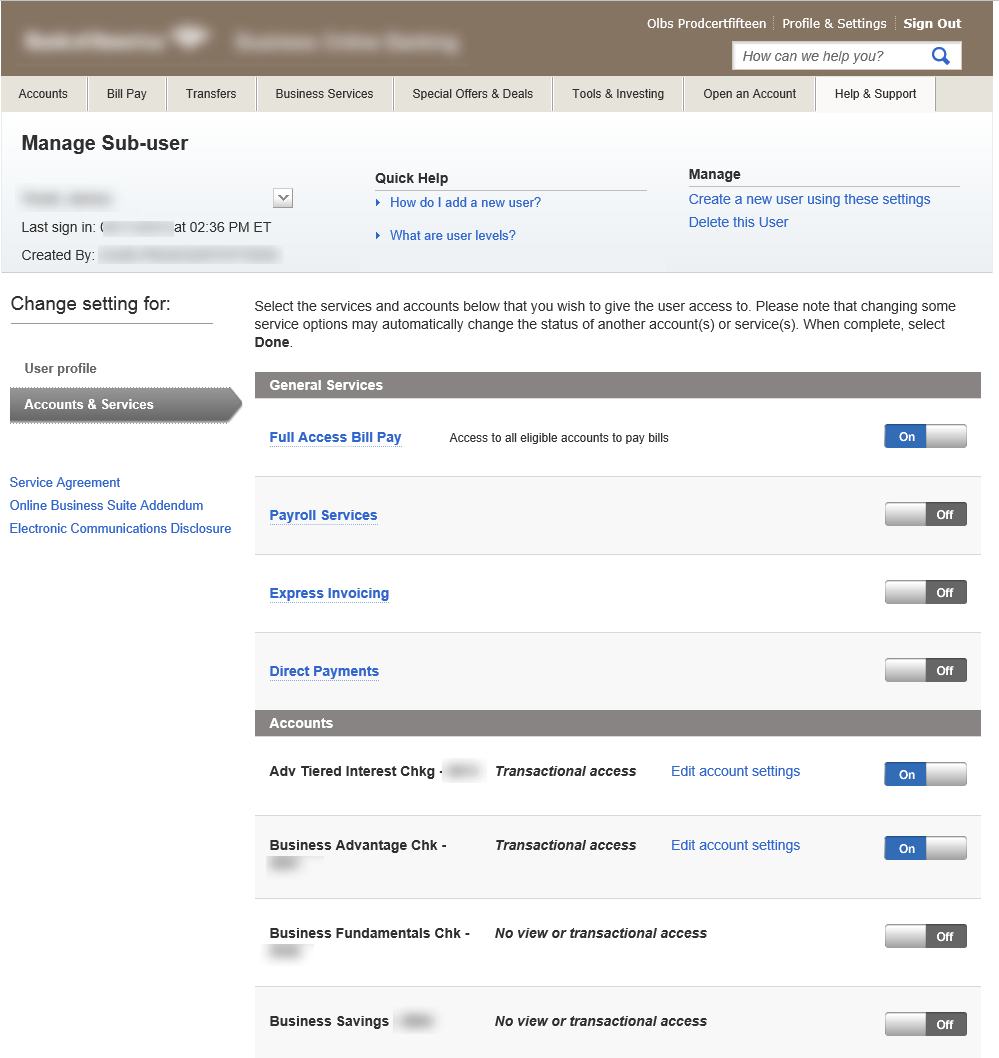This screenshot has width=999, height=1058.
Task: Expand 'What are user levels?' help
Action: [x=453, y=235]
